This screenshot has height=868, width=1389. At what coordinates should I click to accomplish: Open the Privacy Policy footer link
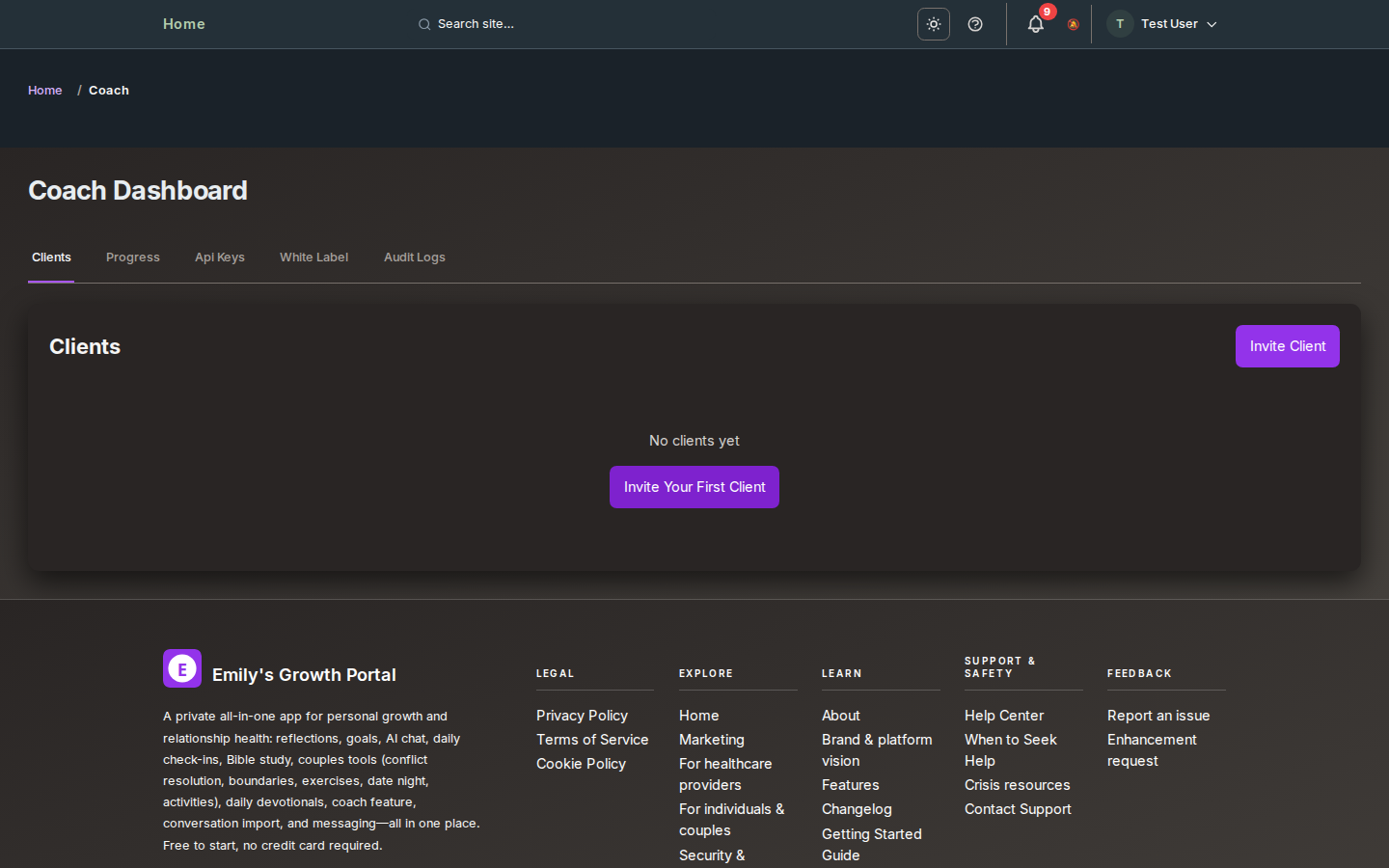point(582,716)
